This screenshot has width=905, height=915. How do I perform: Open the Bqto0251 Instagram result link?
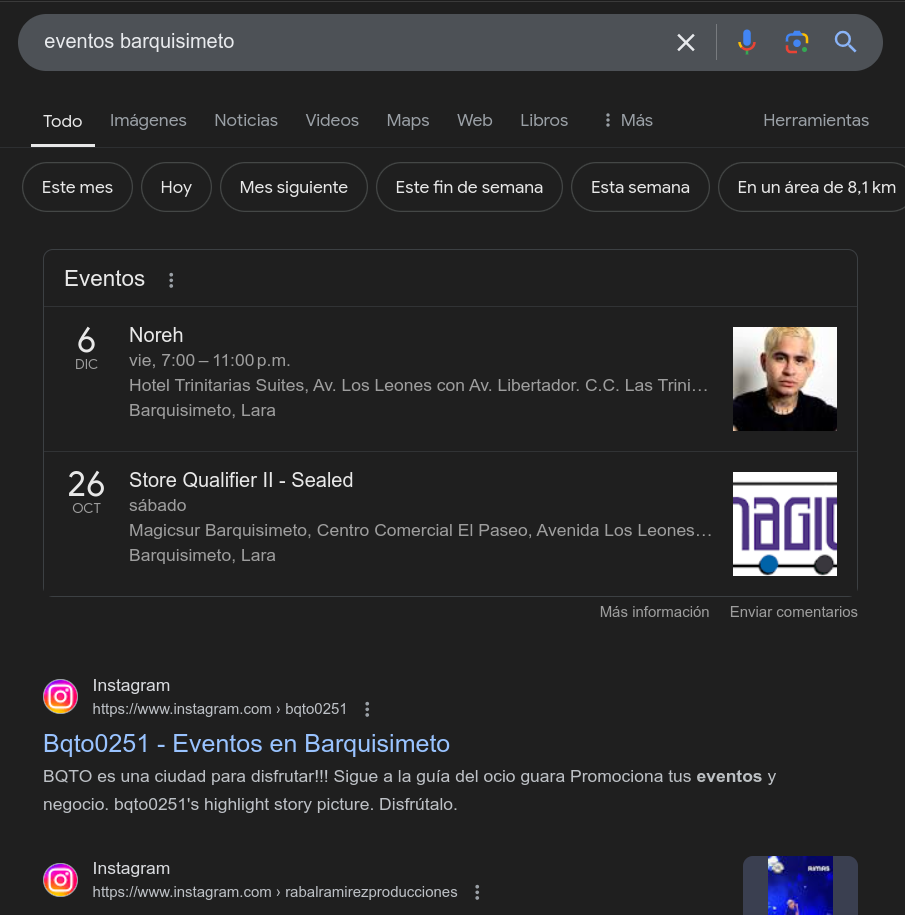click(246, 743)
